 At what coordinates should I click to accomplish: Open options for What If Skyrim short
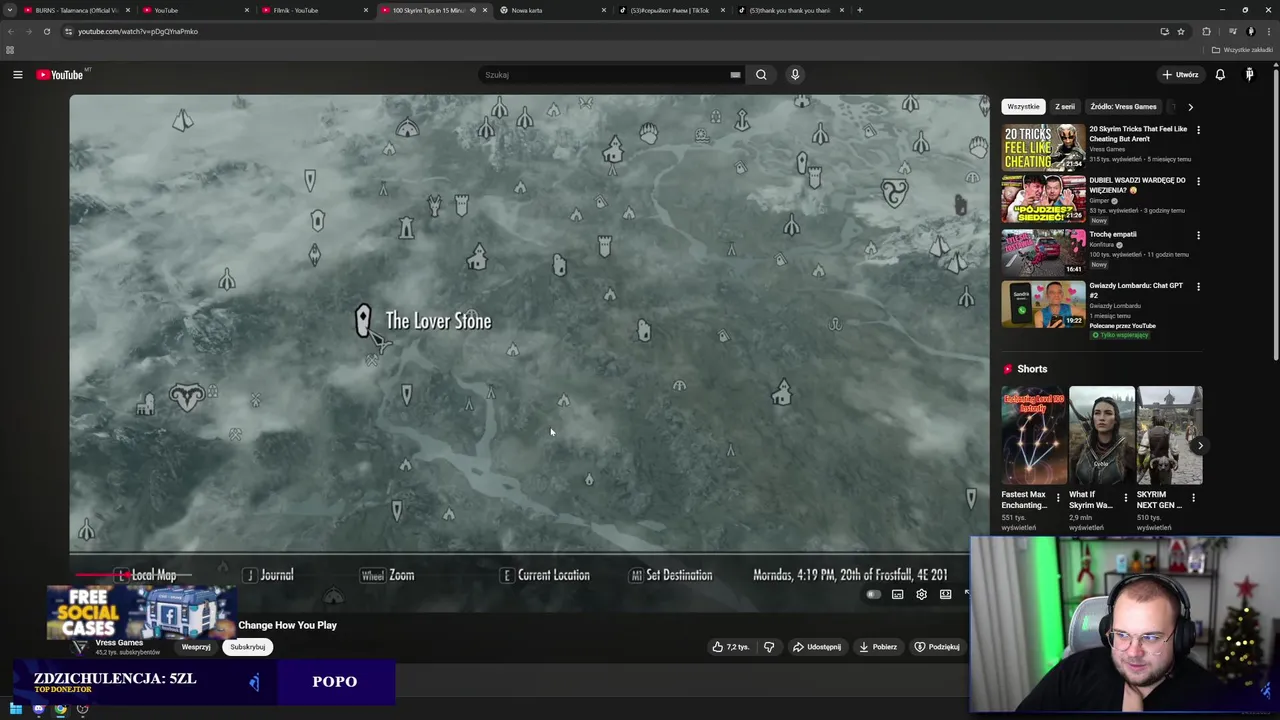coord(1125,497)
